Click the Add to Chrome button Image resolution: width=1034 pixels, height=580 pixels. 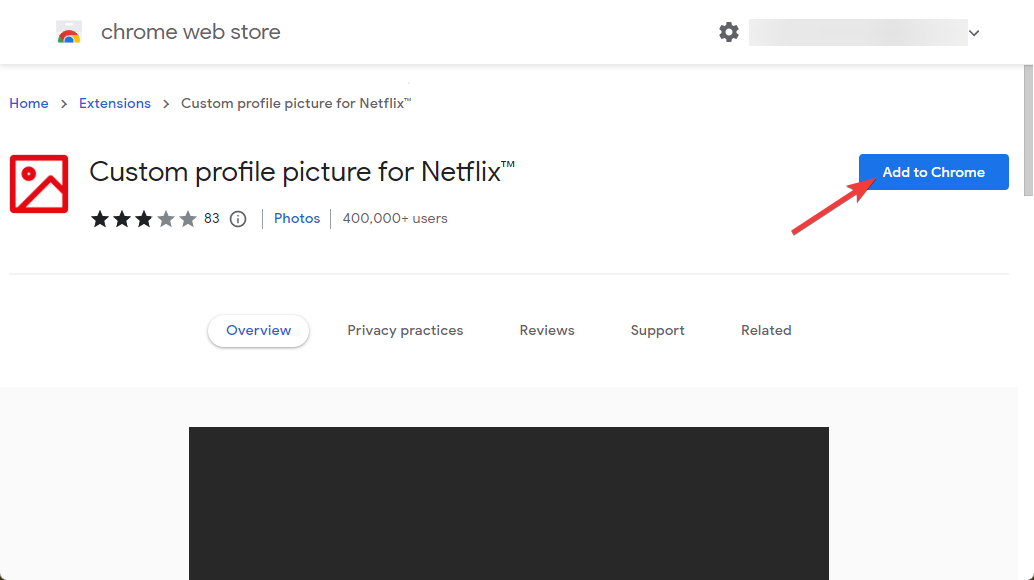[934, 172]
